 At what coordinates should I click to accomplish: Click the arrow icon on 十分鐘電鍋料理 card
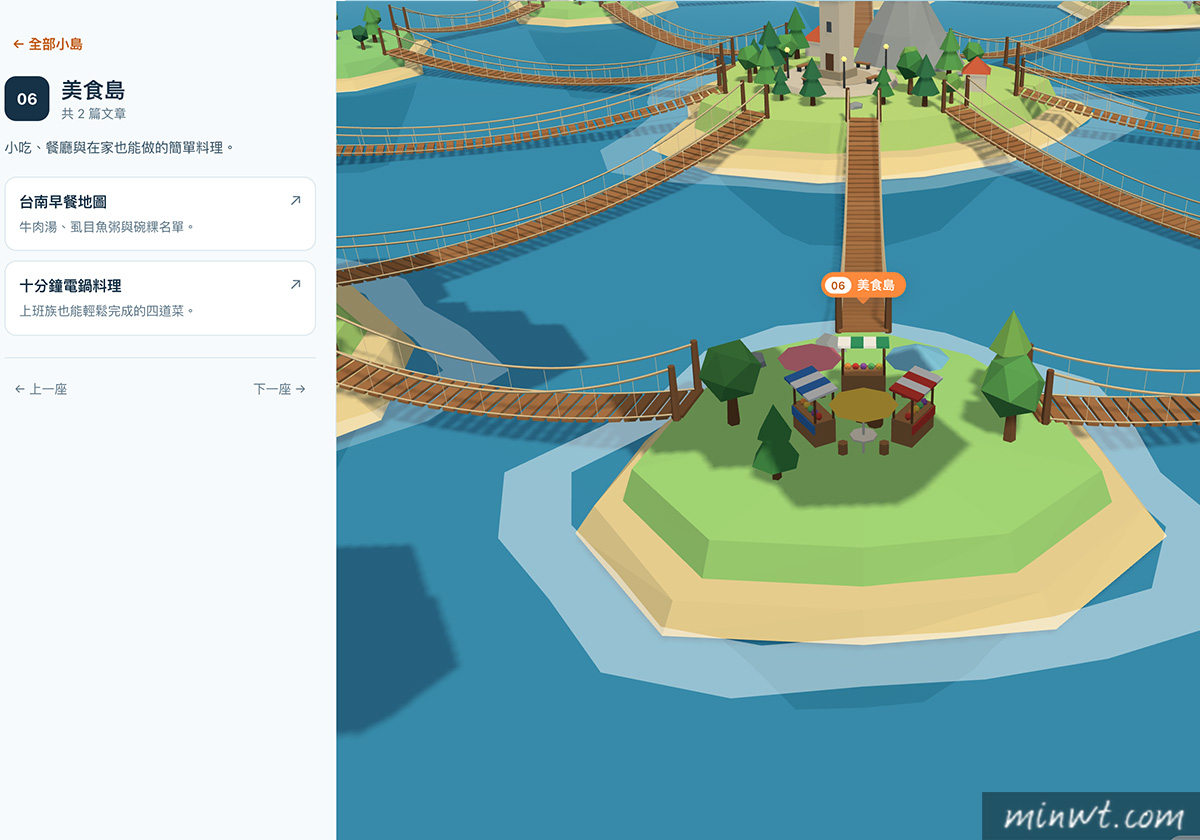pyautogui.click(x=295, y=285)
